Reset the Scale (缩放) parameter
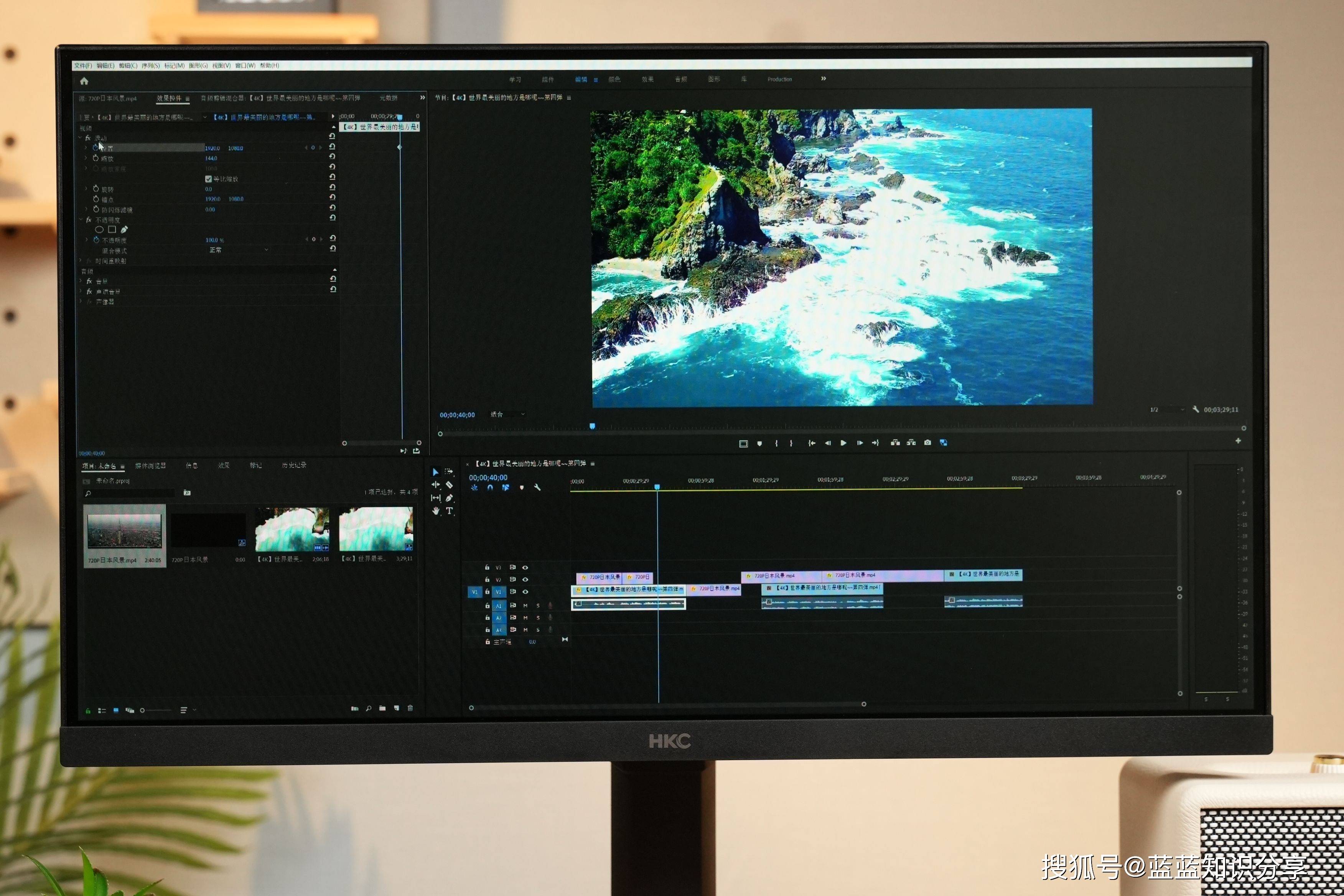The image size is (1344, 896). tap(333, 156)
